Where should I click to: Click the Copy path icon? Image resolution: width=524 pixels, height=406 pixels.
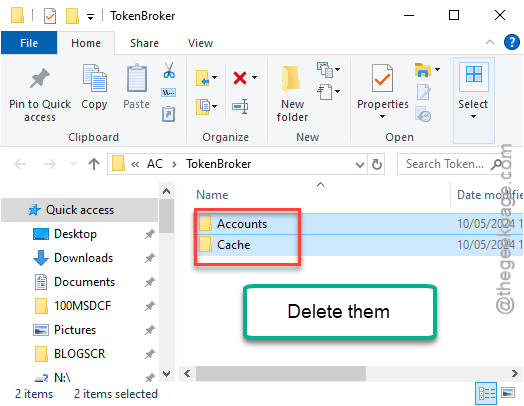169,92
